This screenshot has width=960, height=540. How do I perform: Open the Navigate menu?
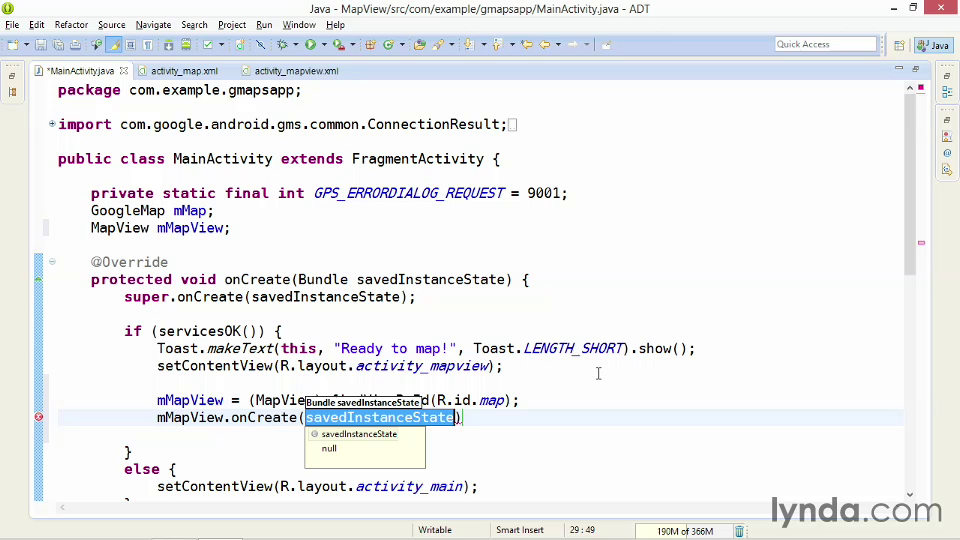tap(153, 25)
